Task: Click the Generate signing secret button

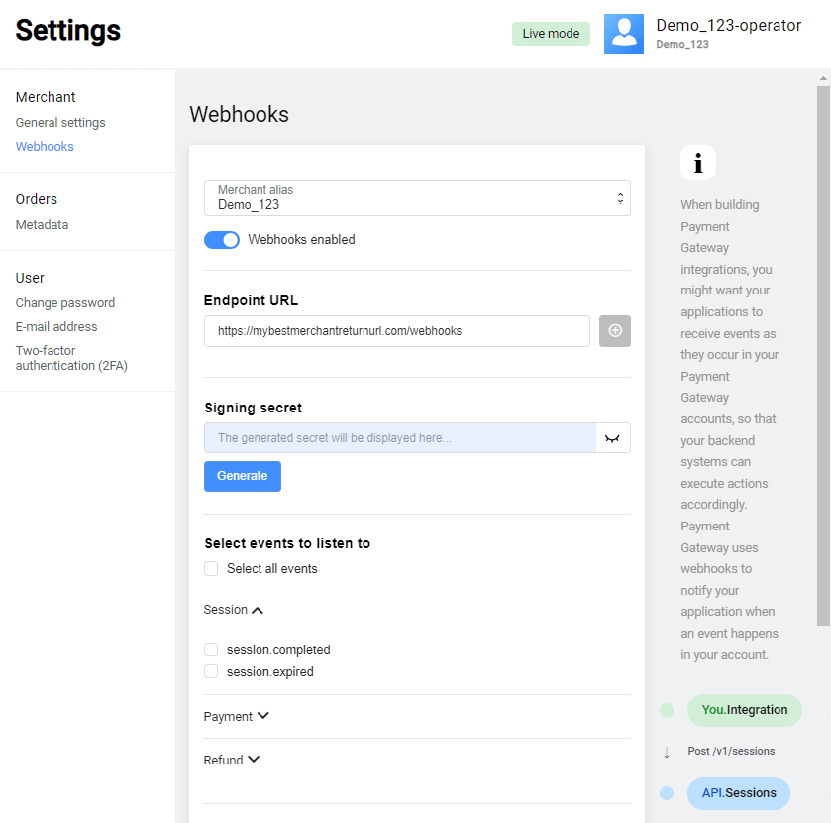Action: pos(242,477)
